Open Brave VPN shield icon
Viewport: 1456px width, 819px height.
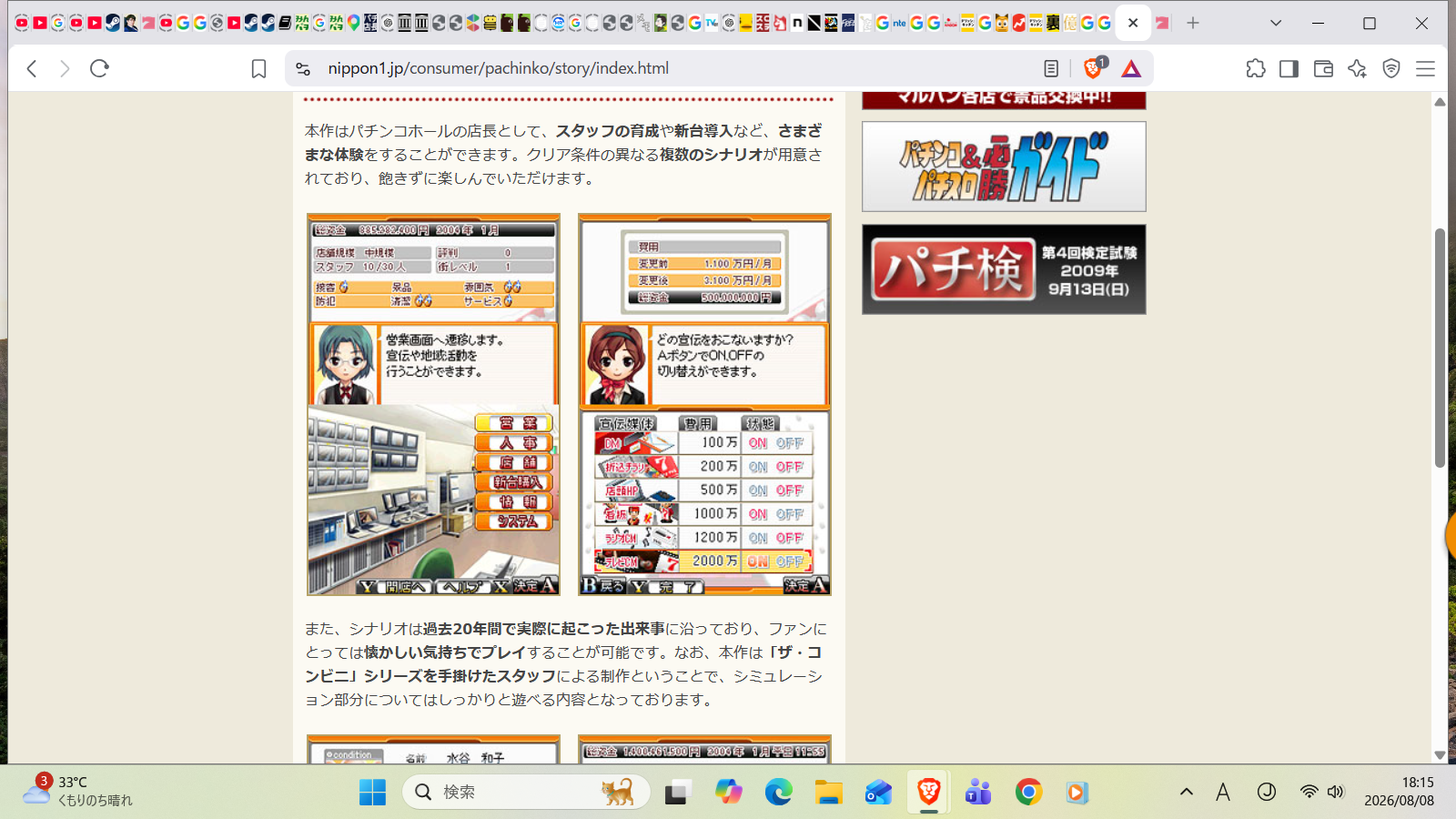click(1391, 68)
